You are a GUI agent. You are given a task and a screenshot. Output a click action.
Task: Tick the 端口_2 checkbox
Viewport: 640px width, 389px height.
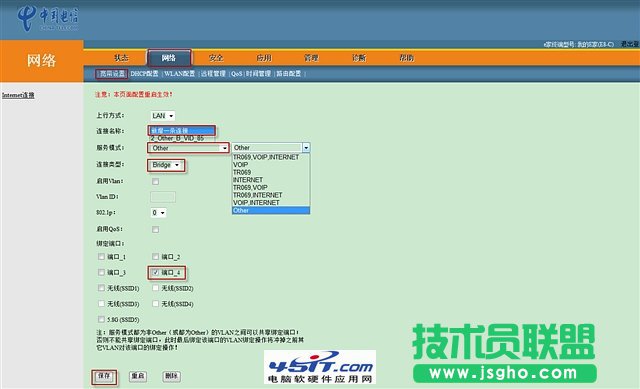tap(156, 256)
